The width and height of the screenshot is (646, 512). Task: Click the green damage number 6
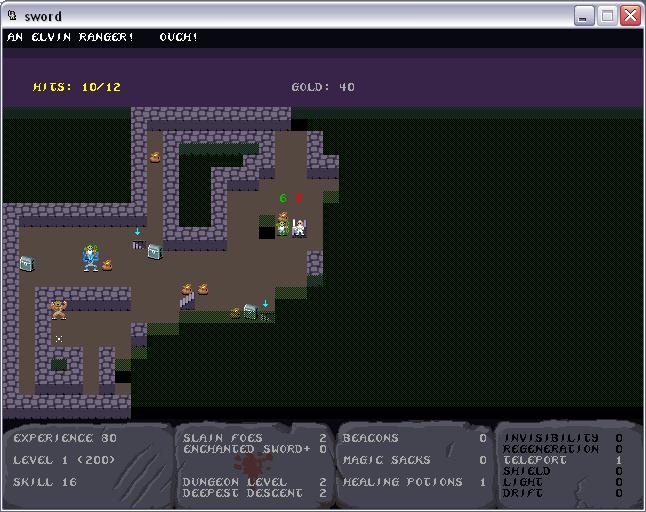[x=283, y=198]
